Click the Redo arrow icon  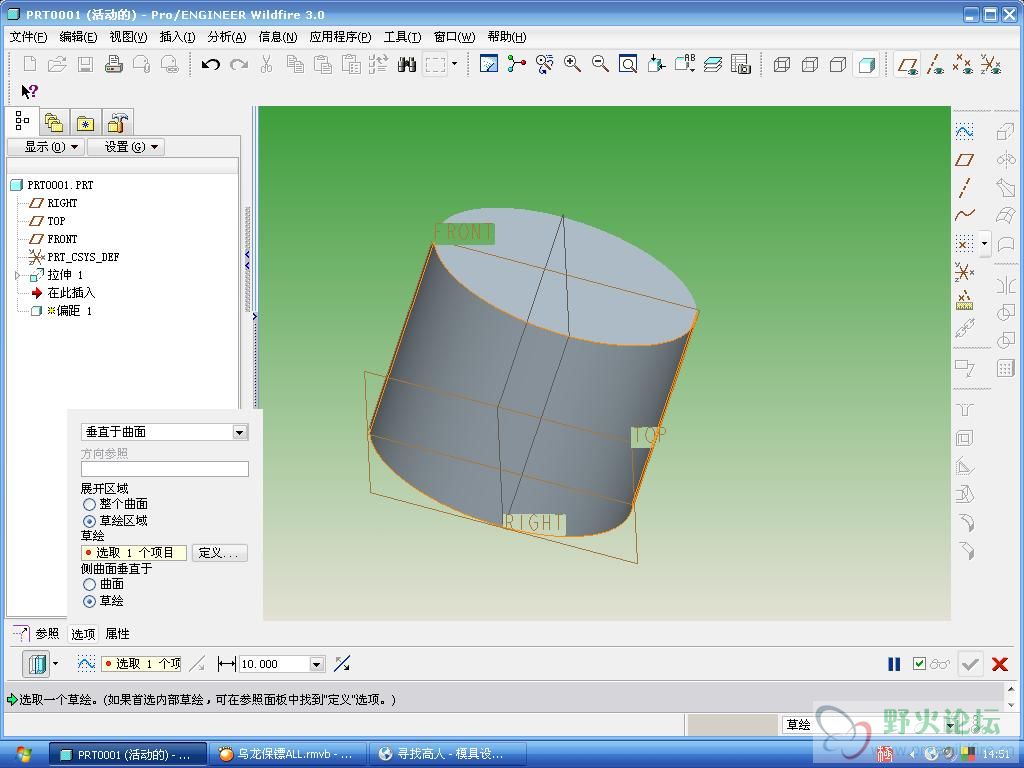click(239, 64)
